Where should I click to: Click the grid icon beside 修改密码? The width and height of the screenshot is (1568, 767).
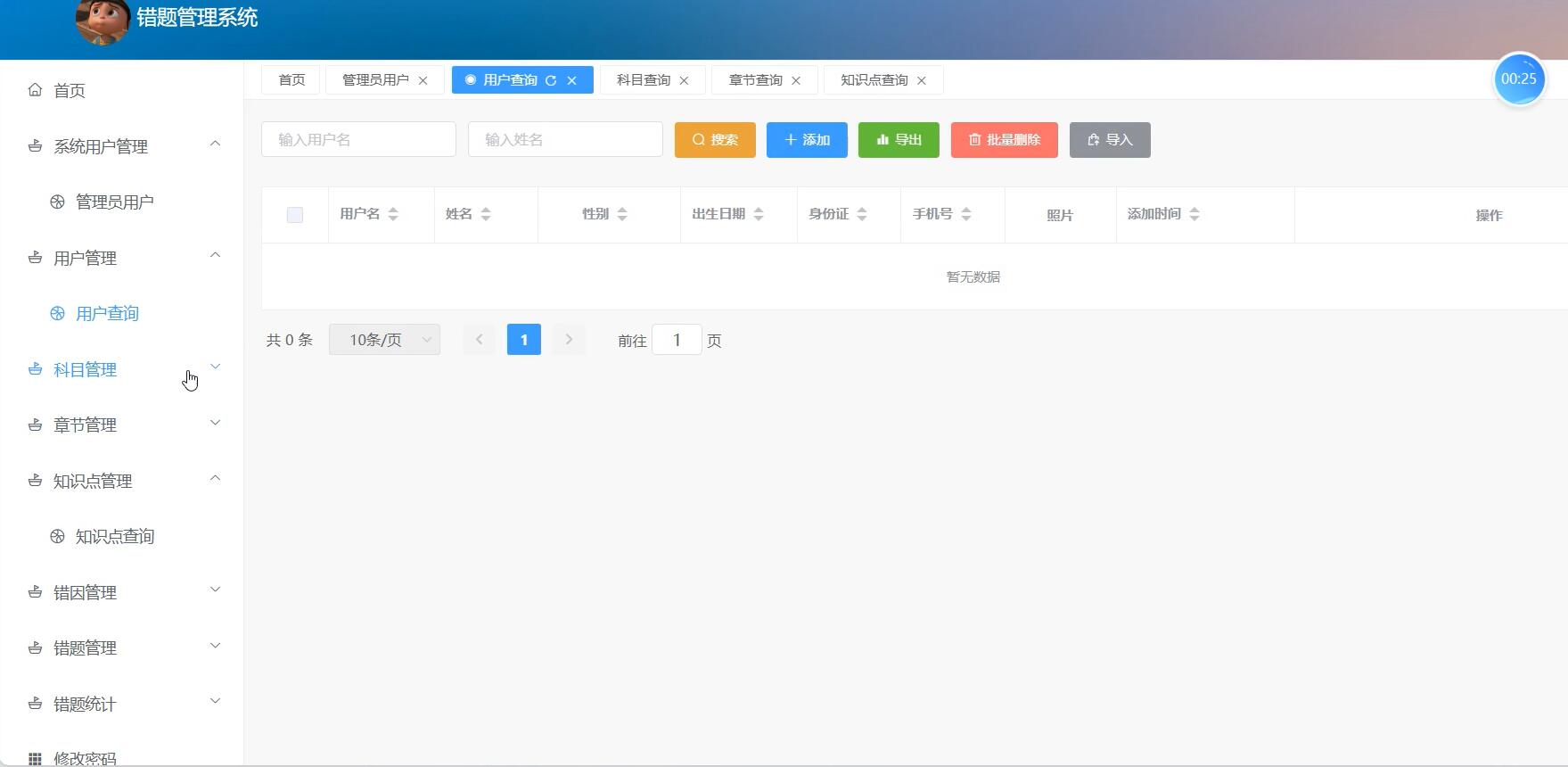pos(35,758)
